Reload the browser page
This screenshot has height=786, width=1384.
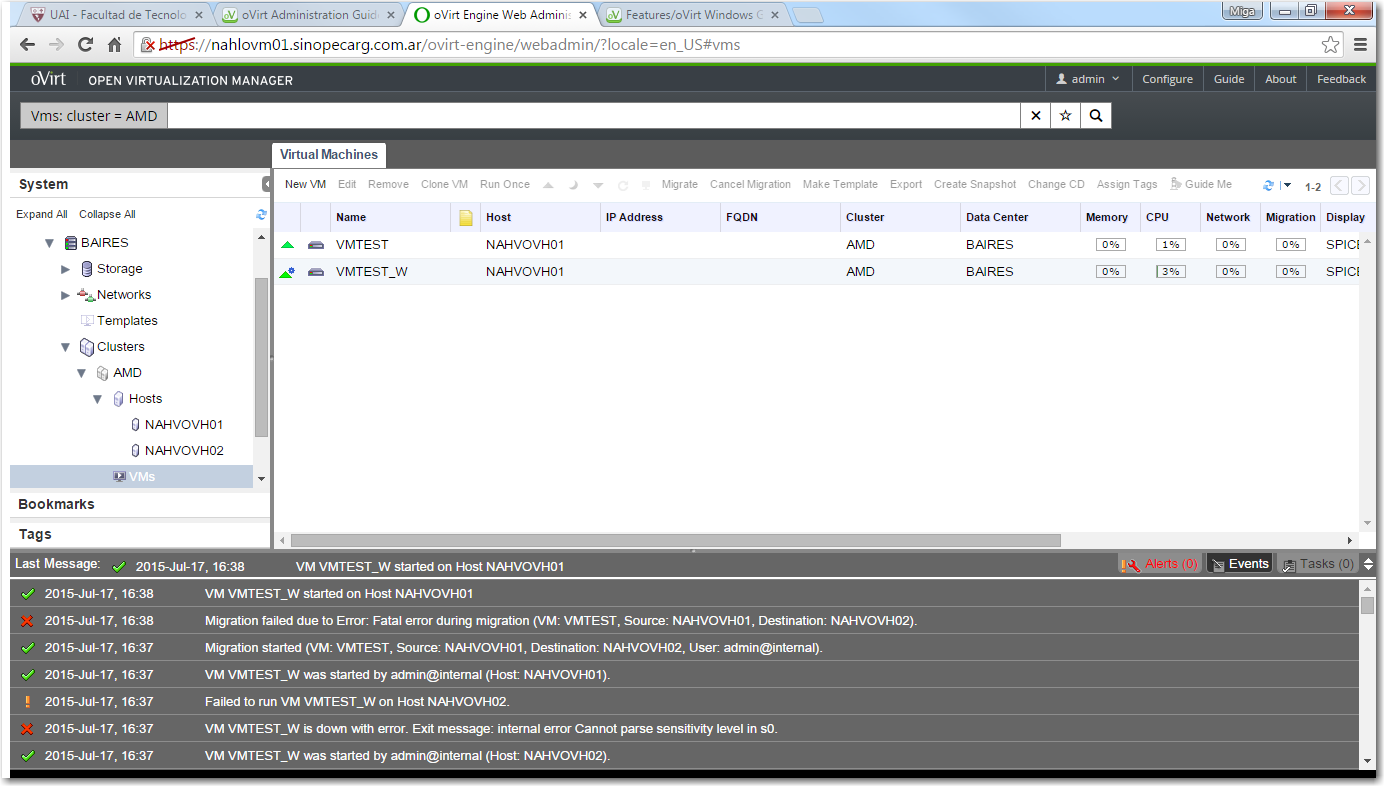pyautogui.click(x=85, y=45)
